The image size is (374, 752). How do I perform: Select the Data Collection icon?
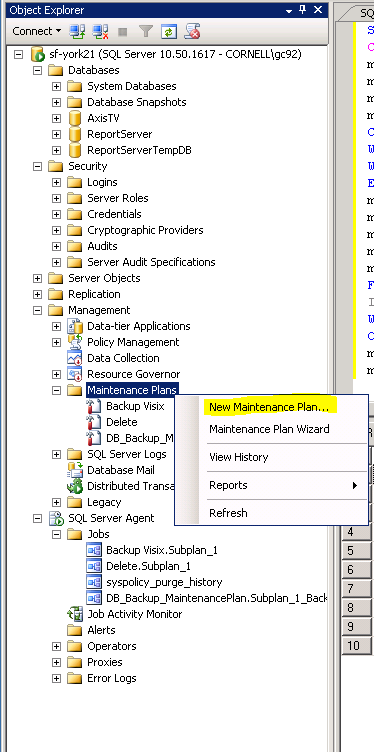click(x=75, y=358)
